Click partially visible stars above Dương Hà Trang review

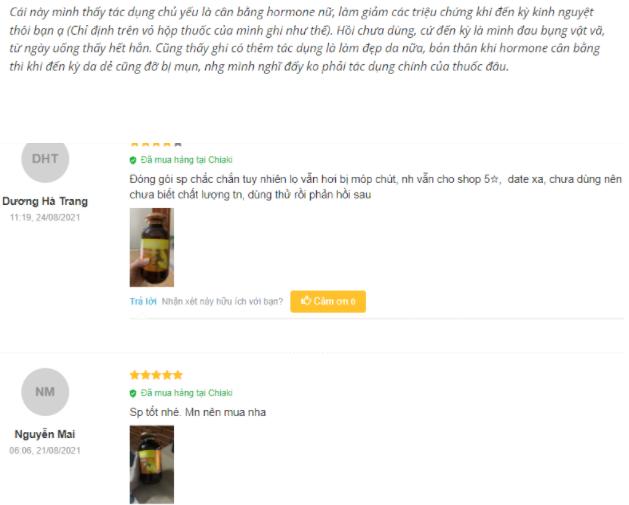(x=156, y=145)
